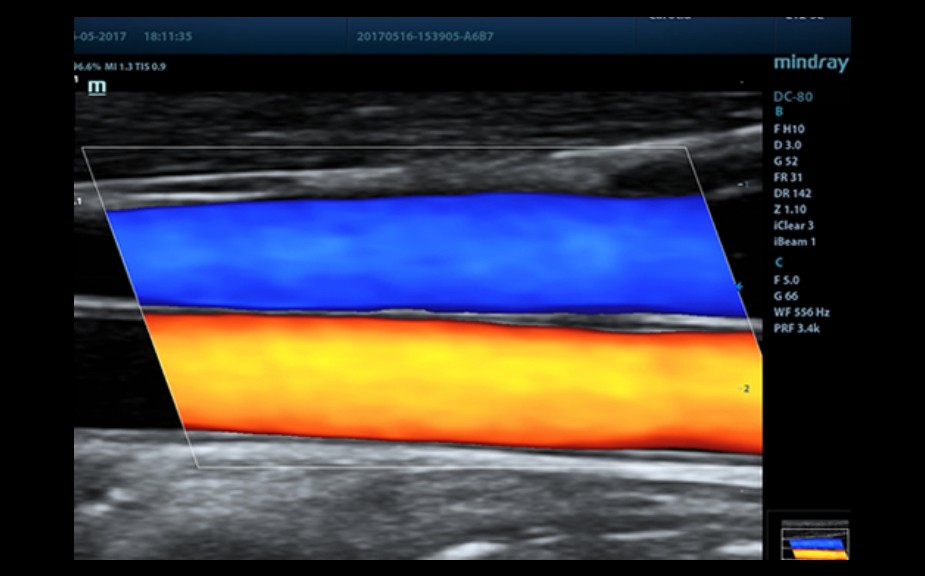Click the iBeam 1 setting
Screen dimensions: 925x576
[x=794, y=241]
